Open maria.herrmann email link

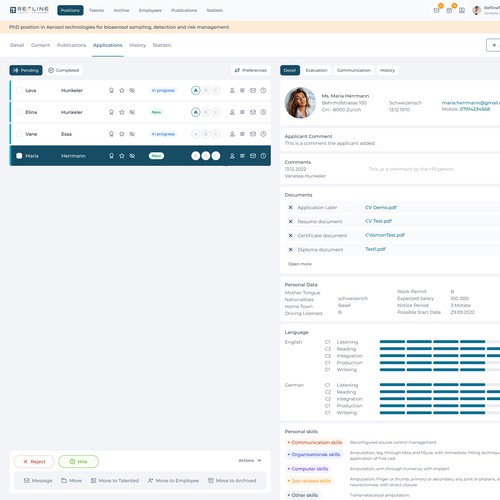point(471,103)
